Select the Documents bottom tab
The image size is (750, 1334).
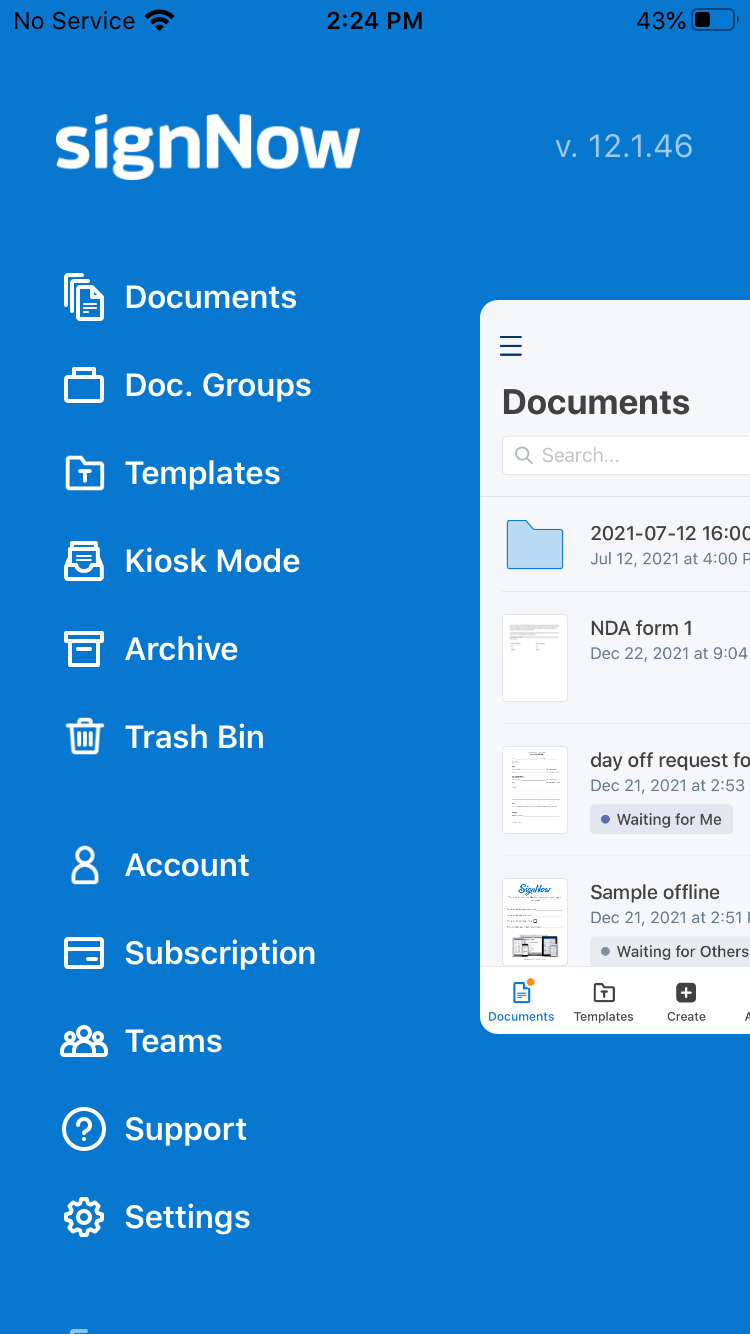(x=521, y=1001)
